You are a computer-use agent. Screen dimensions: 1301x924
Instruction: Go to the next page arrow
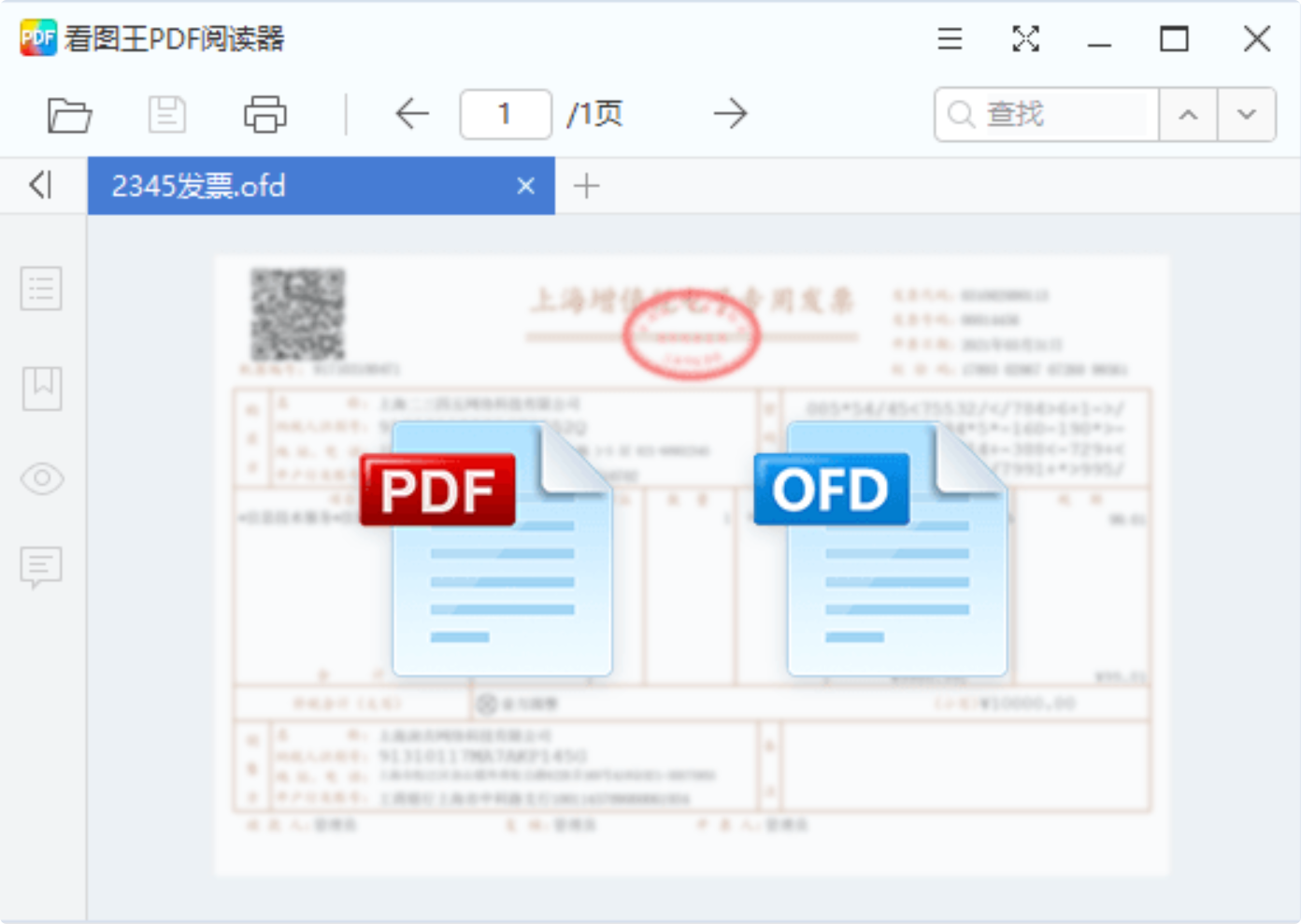pyautogui.click(x=730, y=114)
